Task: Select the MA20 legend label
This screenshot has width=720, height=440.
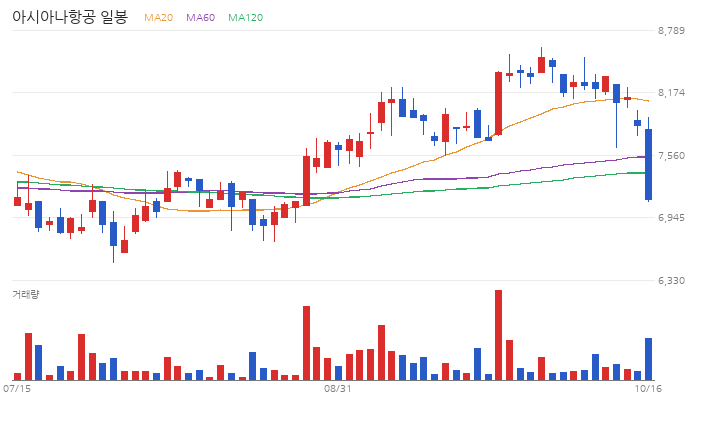Action: (x=158, y=17)
